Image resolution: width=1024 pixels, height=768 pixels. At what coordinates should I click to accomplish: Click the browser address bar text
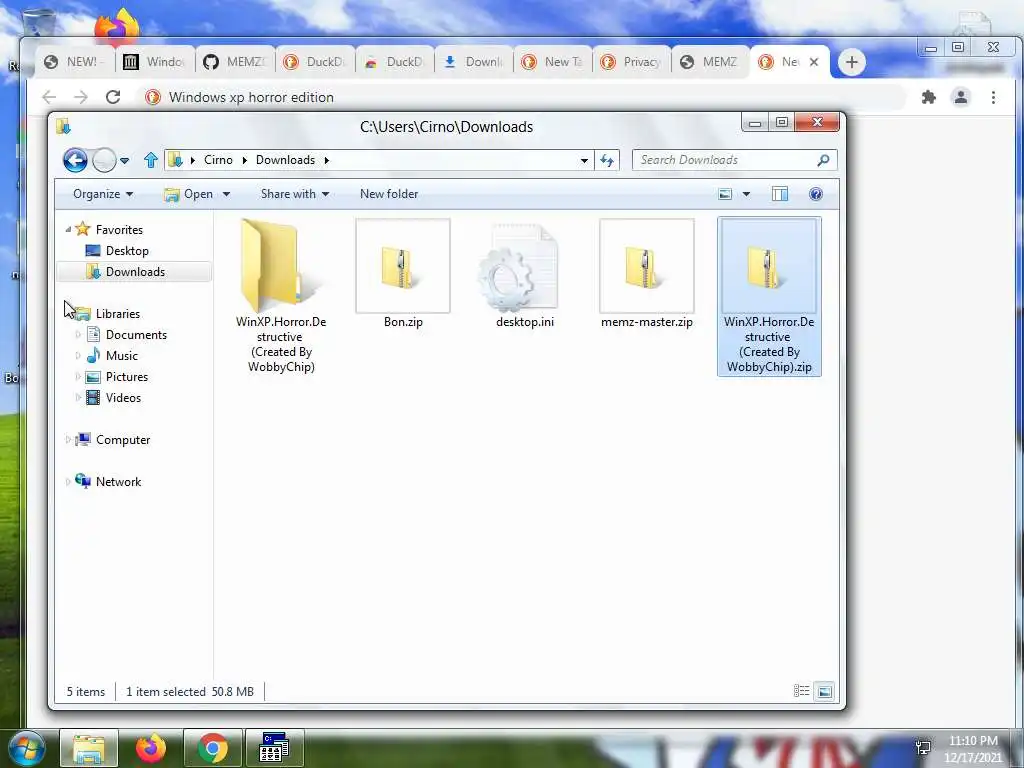(251, 97)
